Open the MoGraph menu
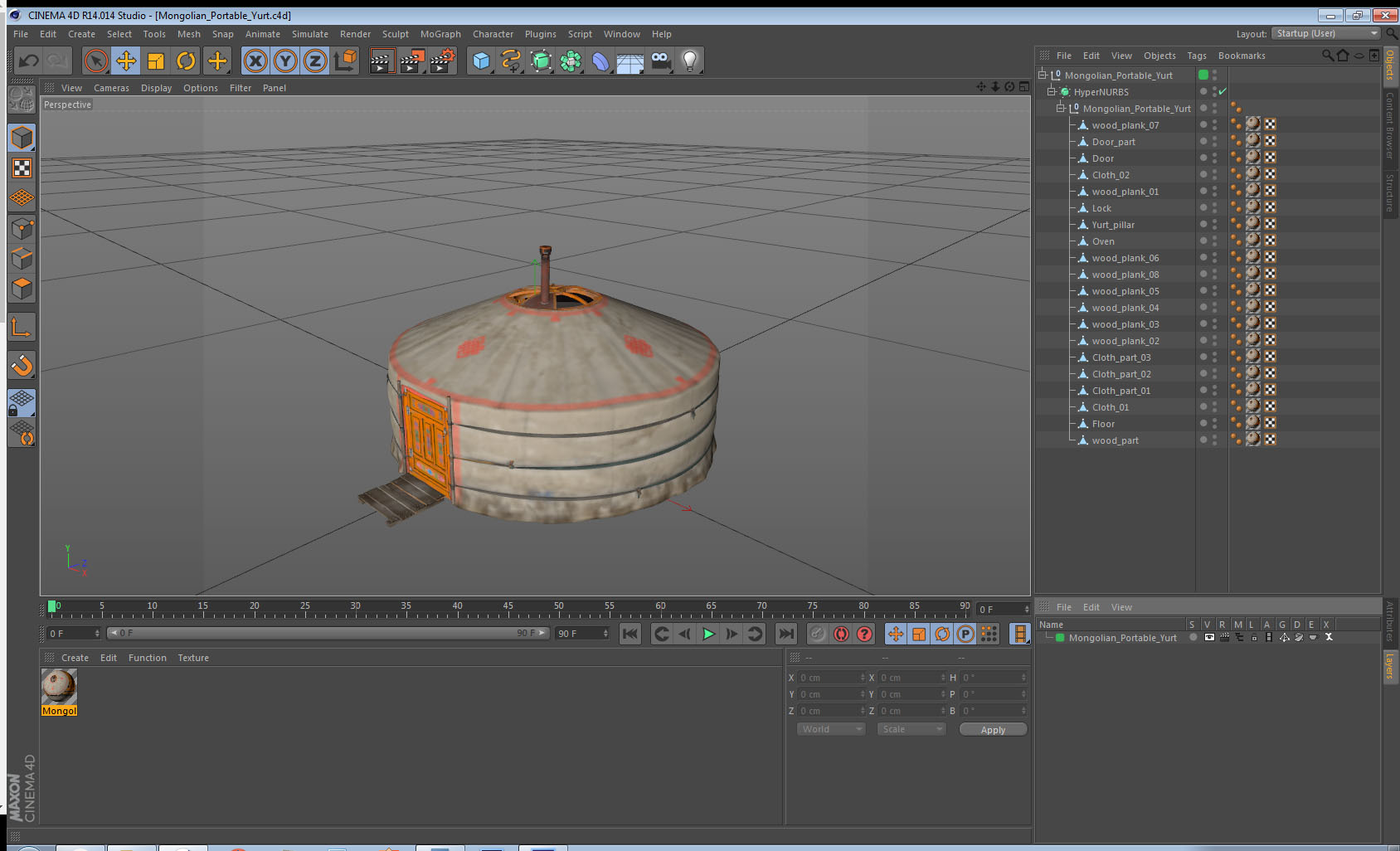 pyautogui.click(x=440, y=34)
